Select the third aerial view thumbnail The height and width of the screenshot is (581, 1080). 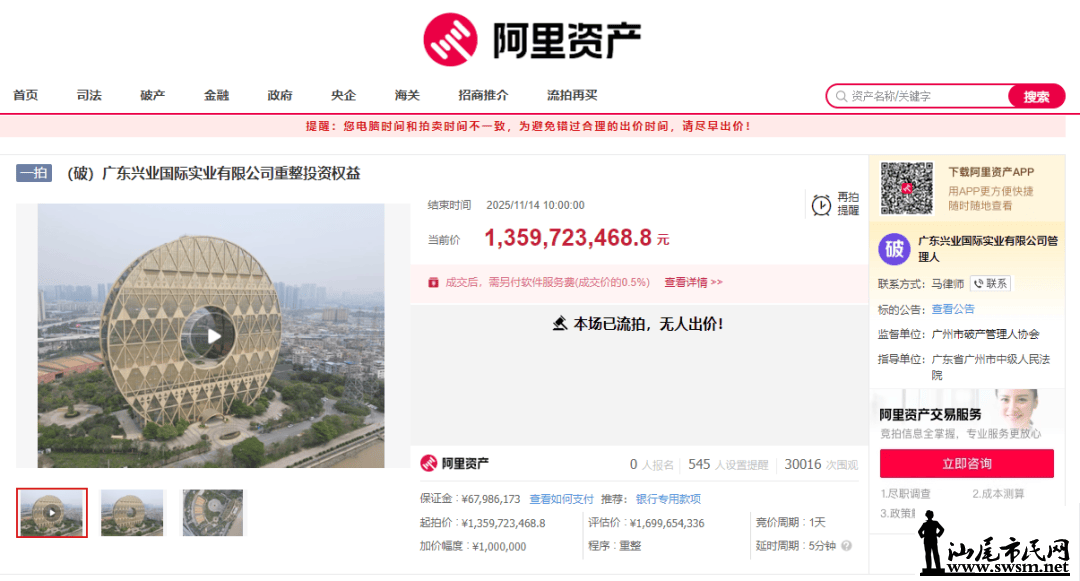[213, 513]
